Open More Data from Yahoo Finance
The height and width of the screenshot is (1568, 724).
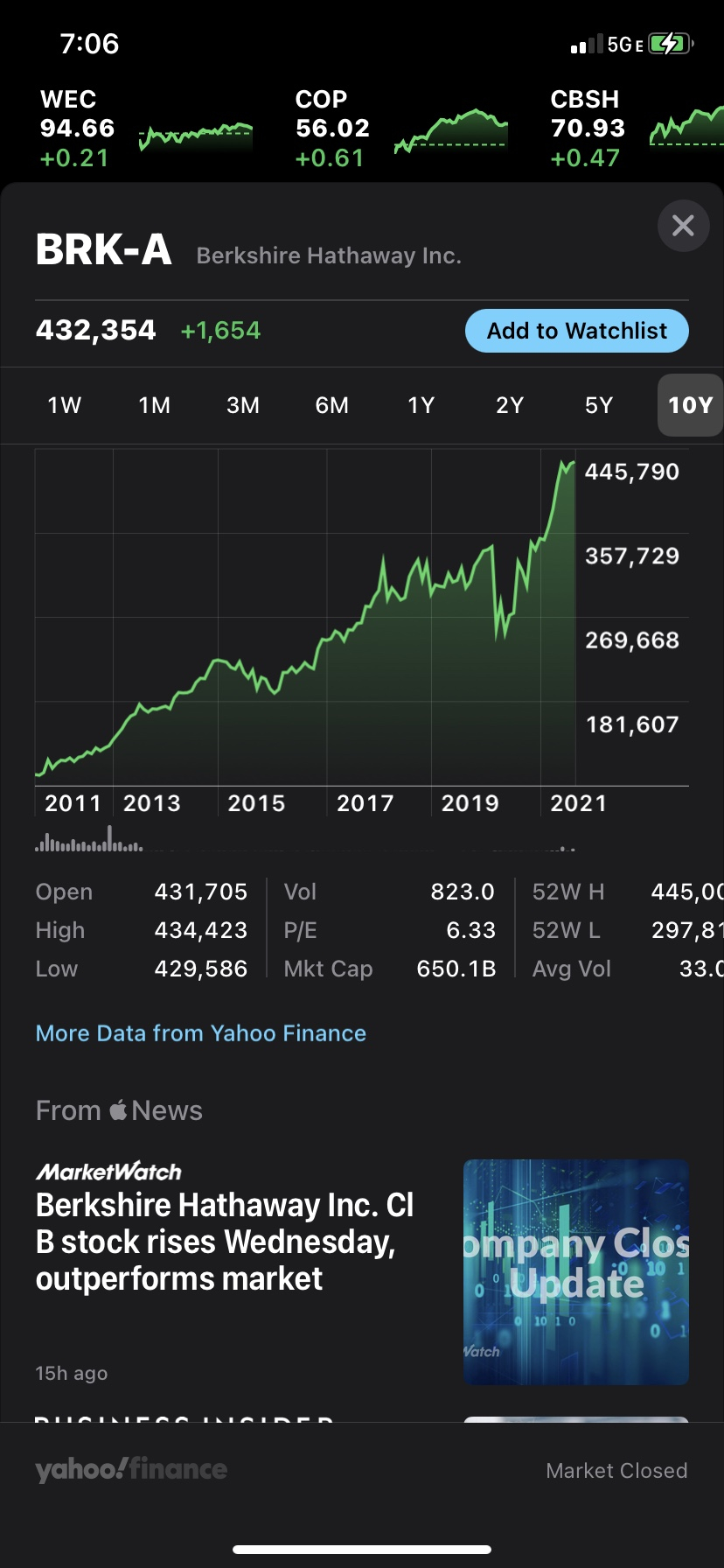tap(201, 1033)
